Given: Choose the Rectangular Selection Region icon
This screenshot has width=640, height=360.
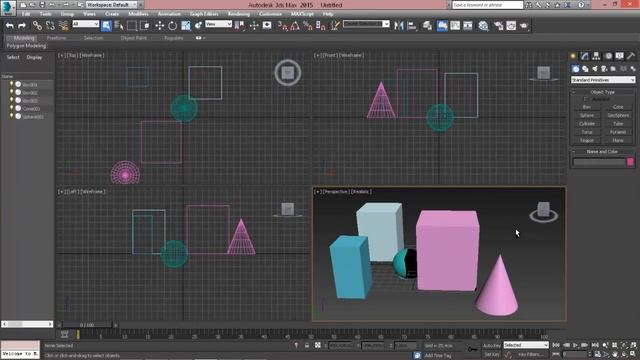Looking at the screenshot, I should tap(132, 25).
